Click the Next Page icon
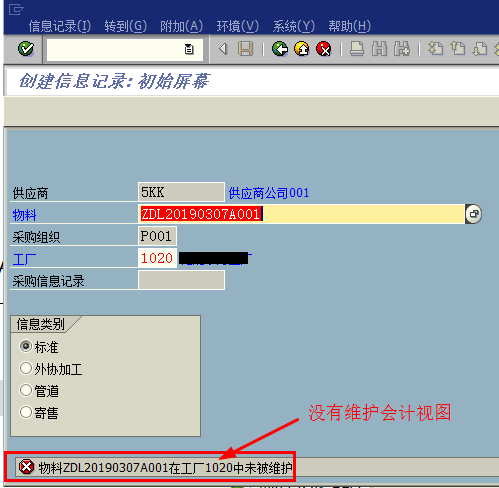Viewport: 499px width, 488px height. click(480, 49)
